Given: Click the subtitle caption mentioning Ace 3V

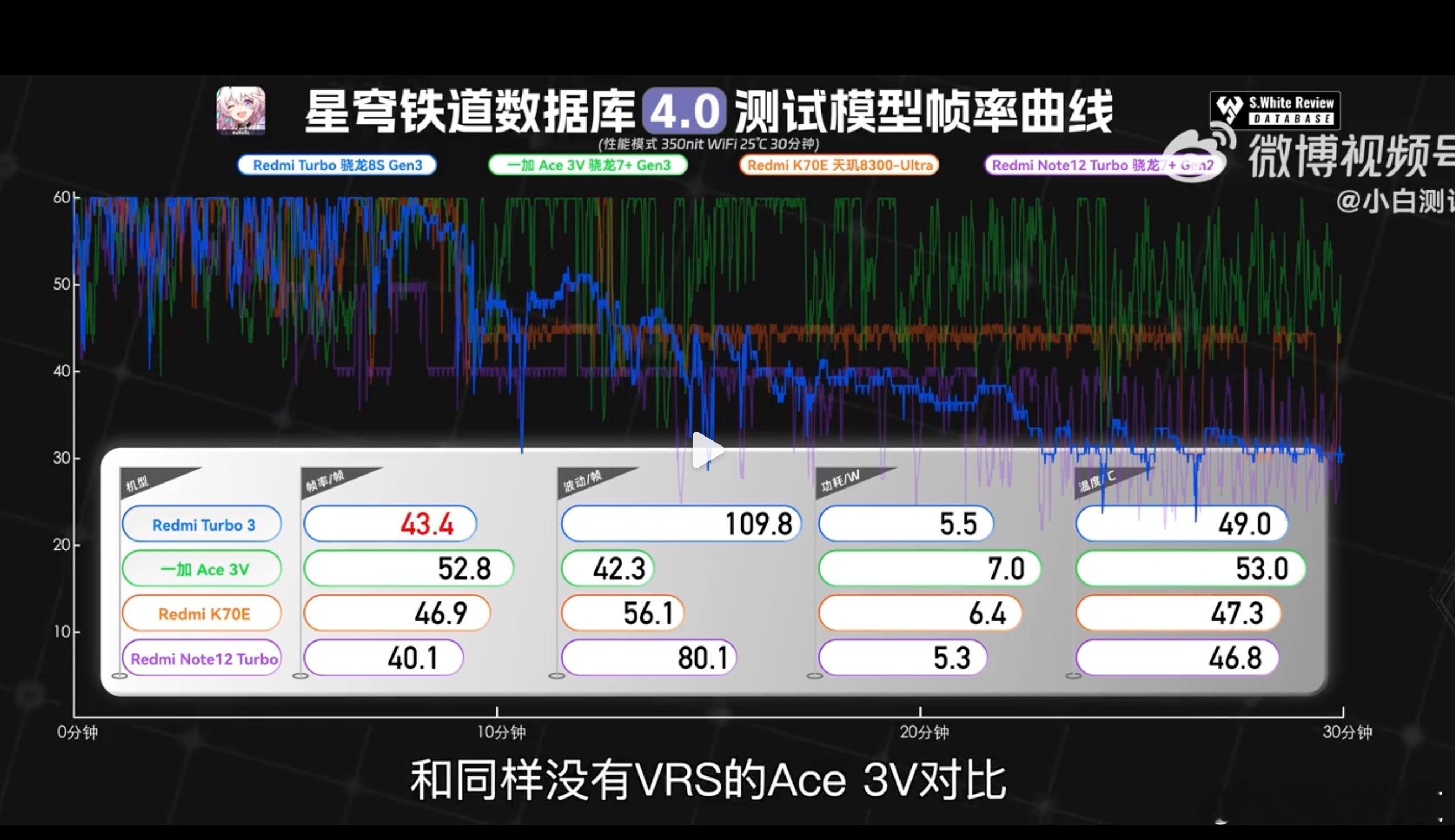Looking at the screenshot, I should pos(708,780).
